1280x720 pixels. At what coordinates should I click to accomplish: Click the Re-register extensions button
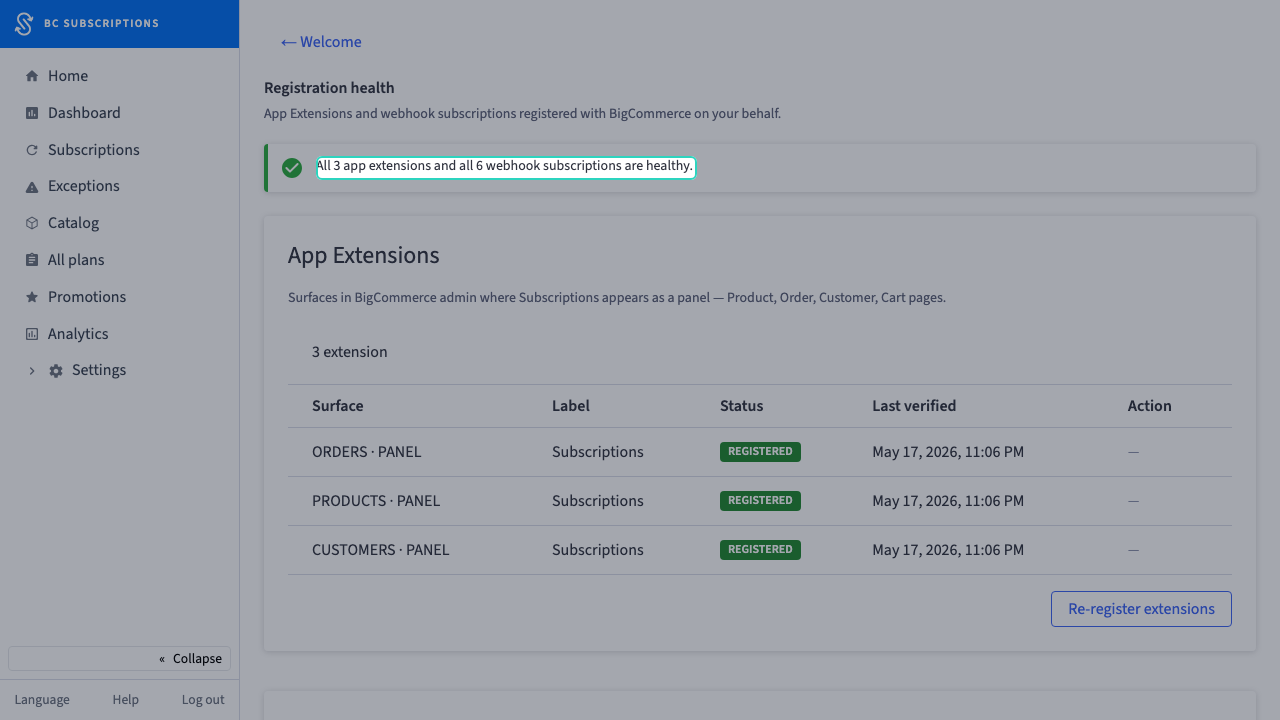point(1141,609)
